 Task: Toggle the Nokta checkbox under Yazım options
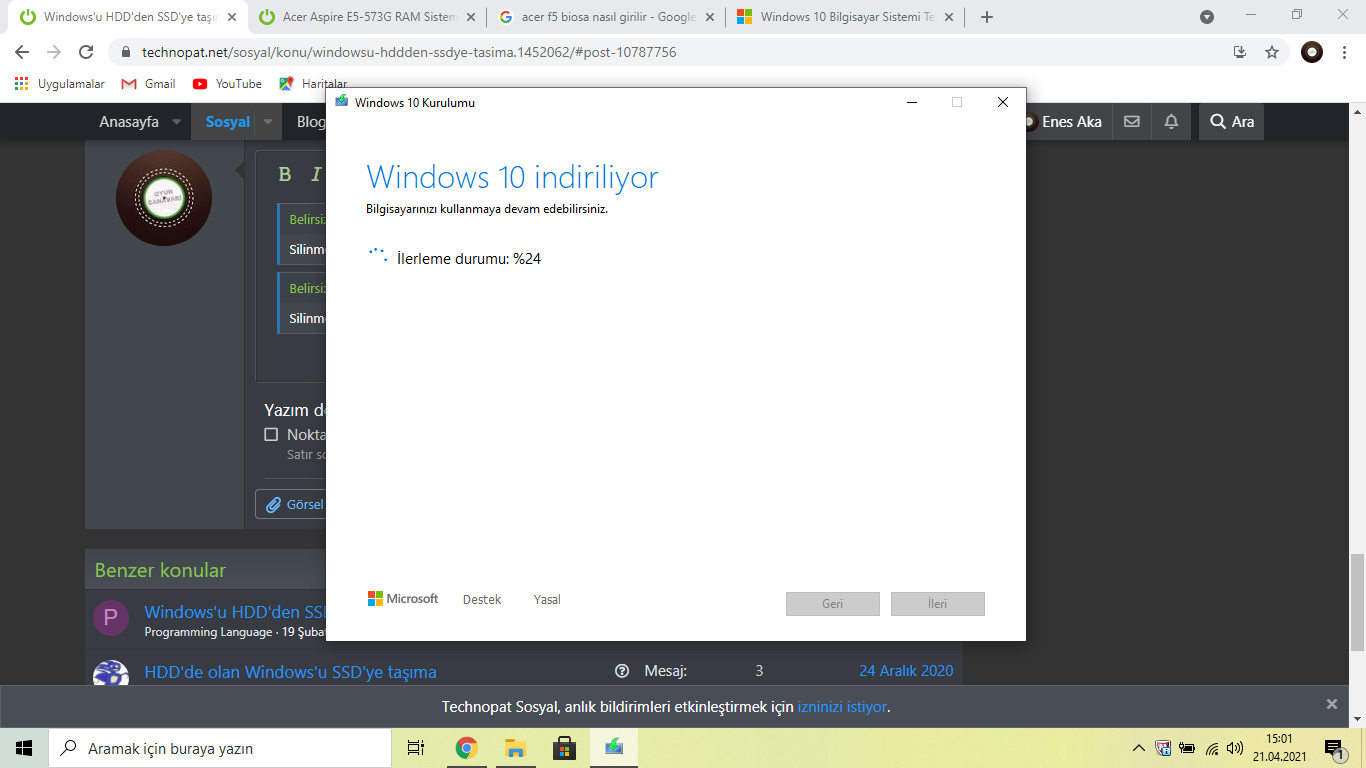coord(271,434)
